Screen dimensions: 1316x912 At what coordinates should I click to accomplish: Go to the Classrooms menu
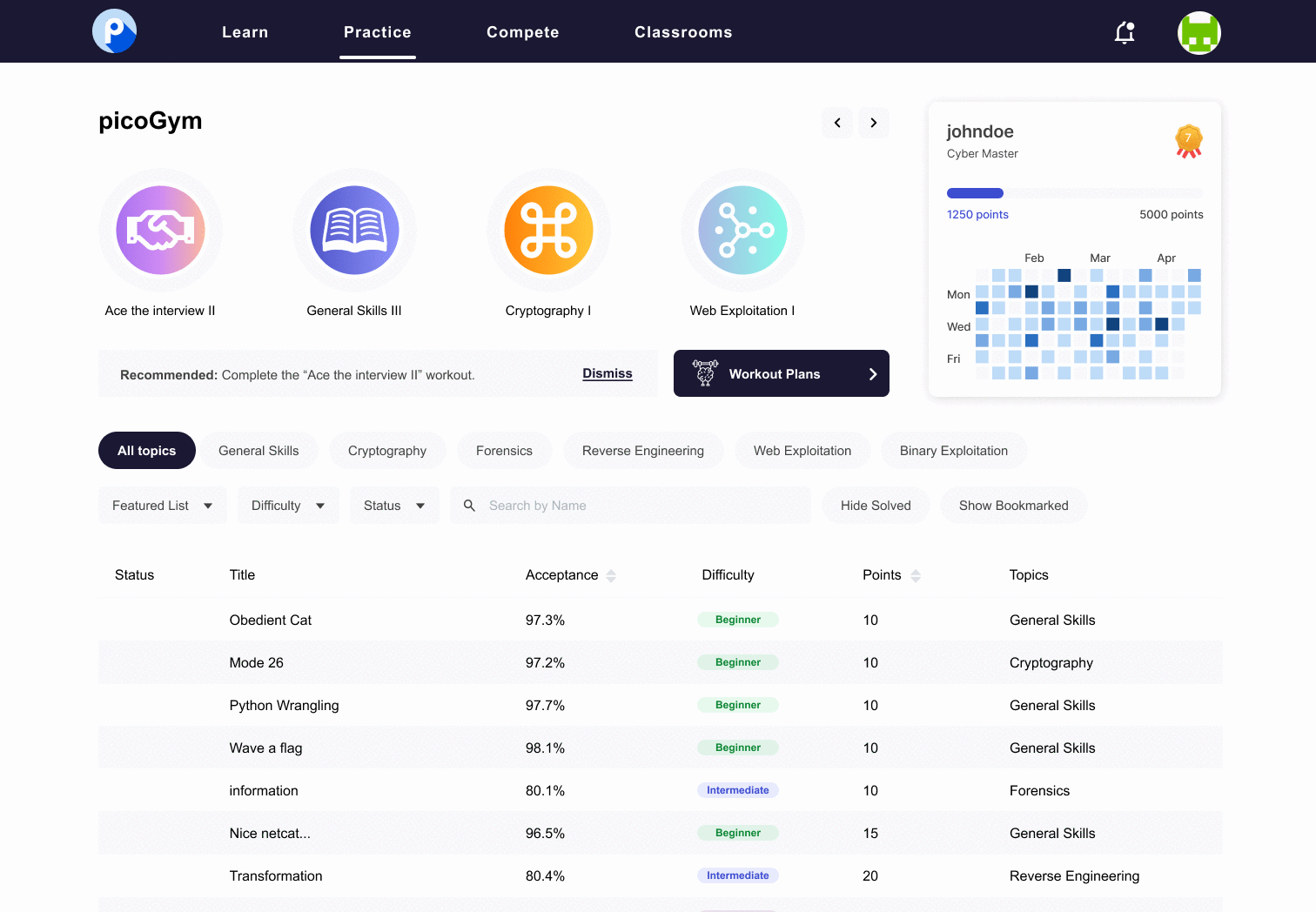click(x=683, y=32)
